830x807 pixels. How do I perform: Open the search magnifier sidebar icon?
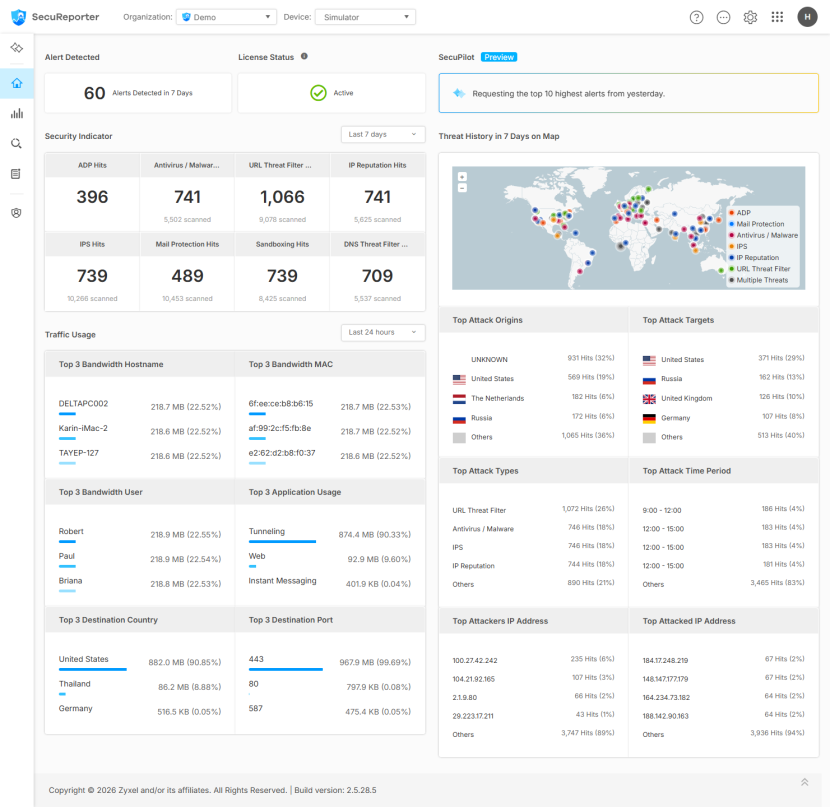tap(17, 143)
